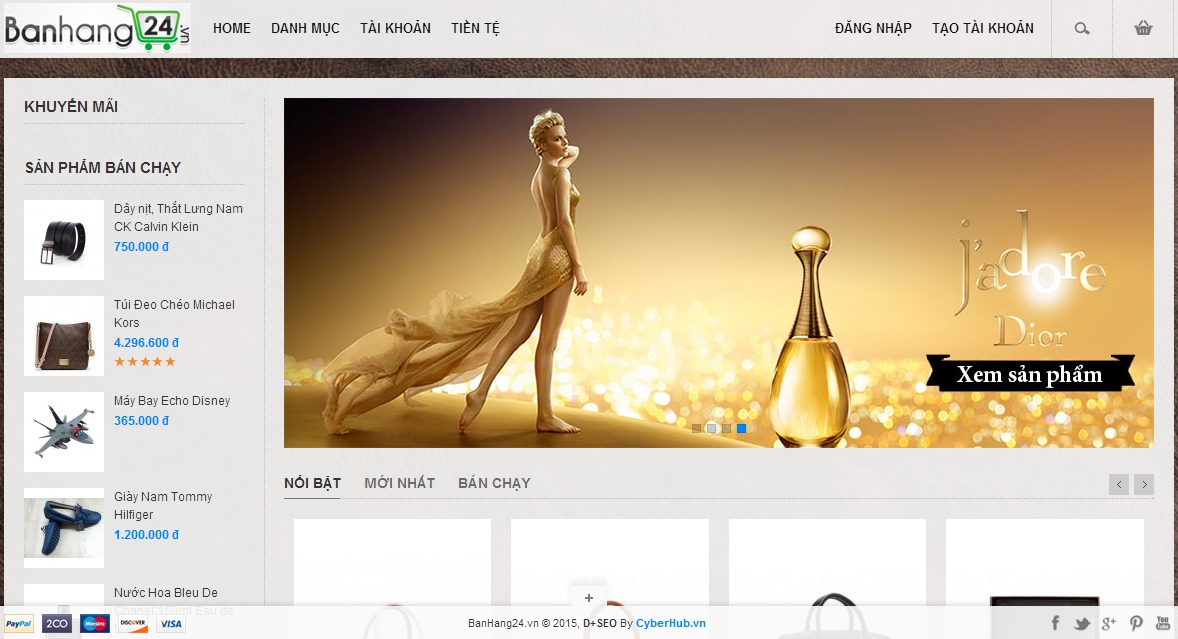Open the Twitter footer icon
1178x639 pixels.
[1082, 623]
